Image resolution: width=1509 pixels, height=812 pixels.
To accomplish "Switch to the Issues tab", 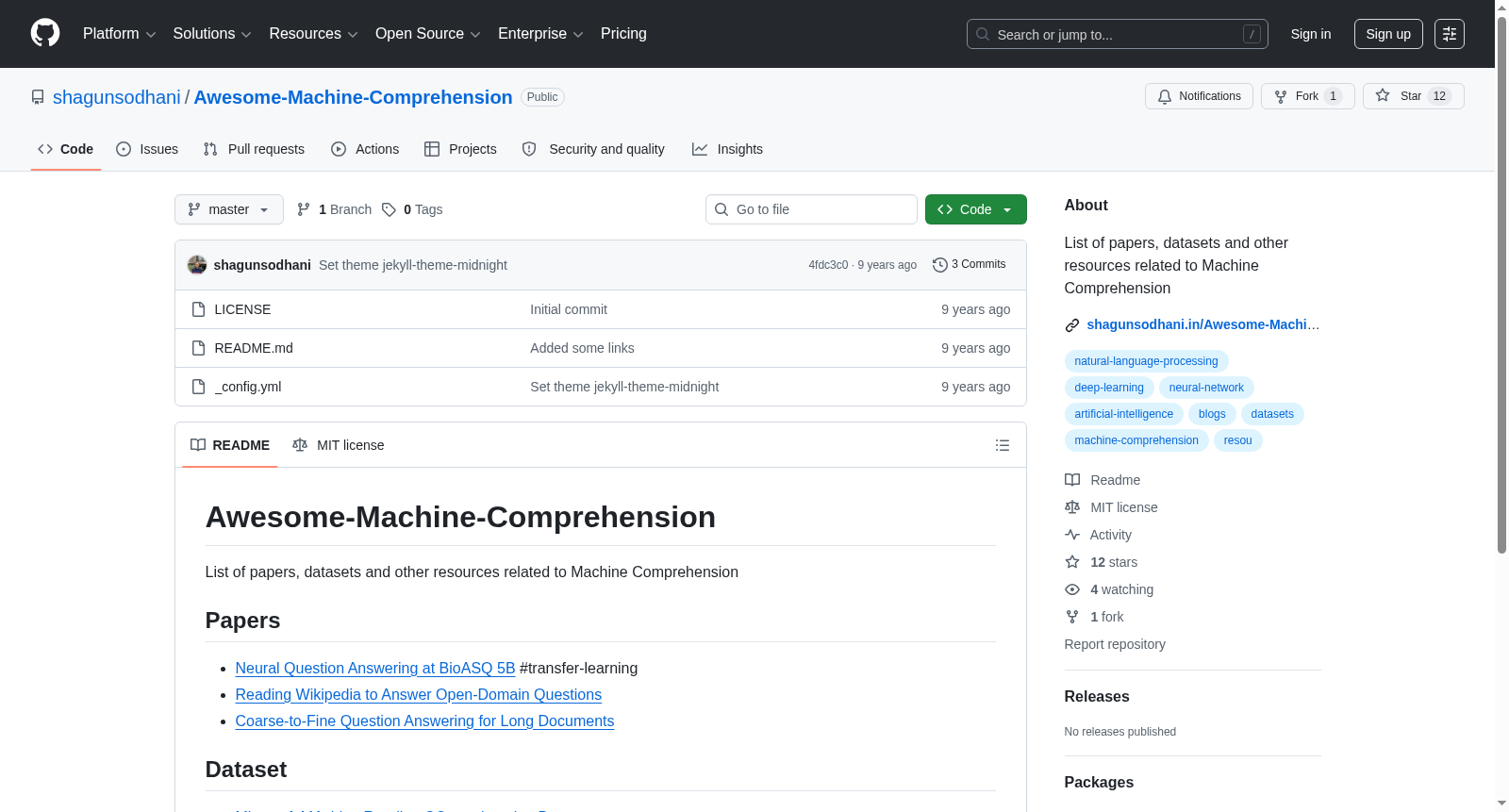I will pyautogui.click(x=147, y=149).
